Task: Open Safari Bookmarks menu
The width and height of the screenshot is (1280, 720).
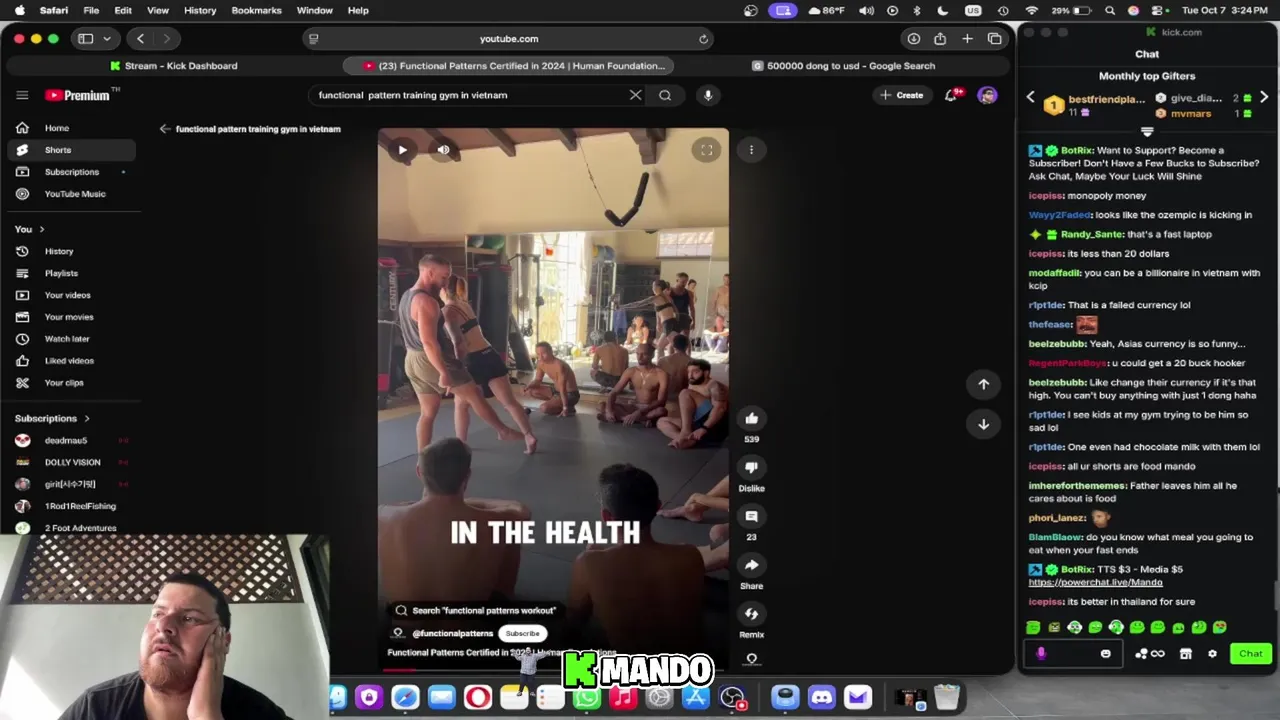Action: pyautogui.click(x=256, y=10)
